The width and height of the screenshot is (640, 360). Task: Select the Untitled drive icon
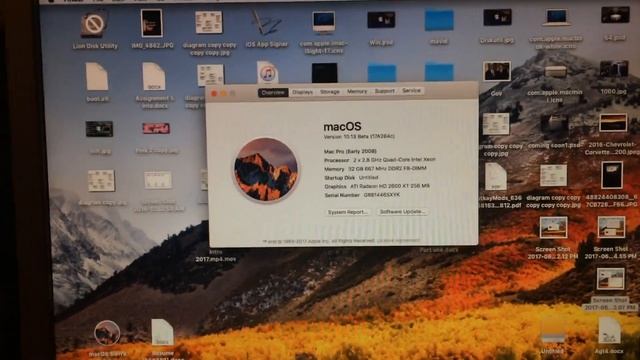553,333
